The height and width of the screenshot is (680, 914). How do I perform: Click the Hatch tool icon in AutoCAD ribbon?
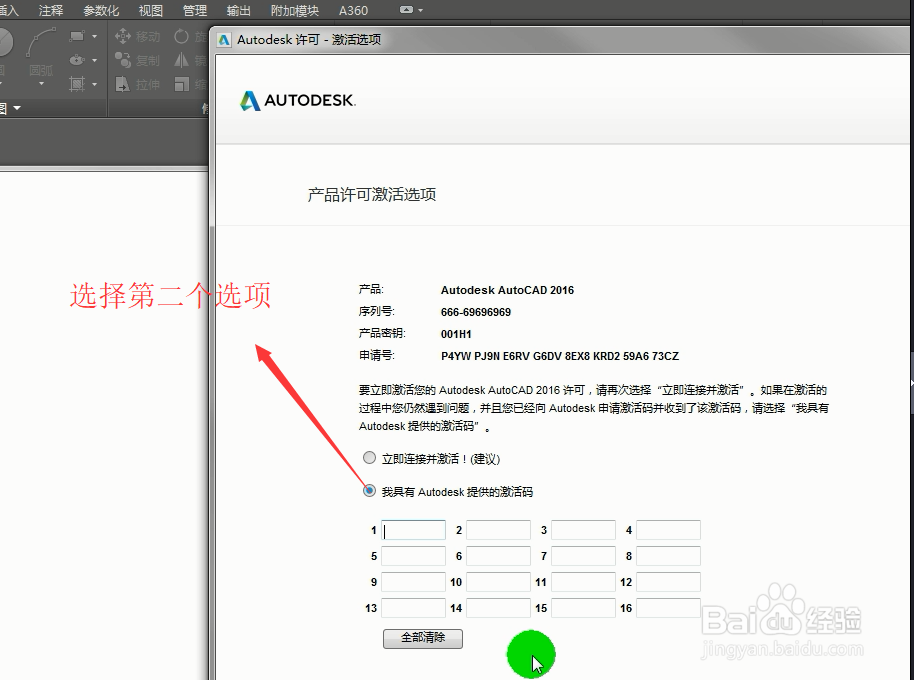coord(76,84)
